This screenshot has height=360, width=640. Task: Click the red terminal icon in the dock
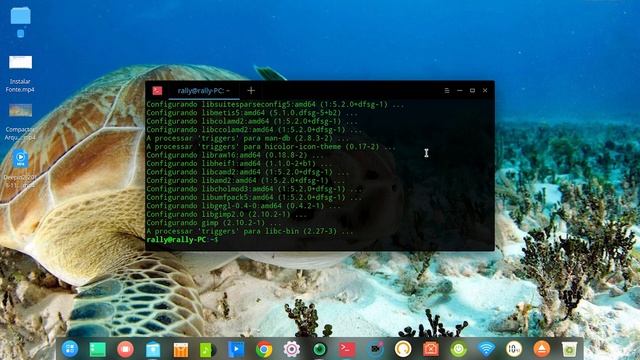pyautogui.click(x=347, y=349)
